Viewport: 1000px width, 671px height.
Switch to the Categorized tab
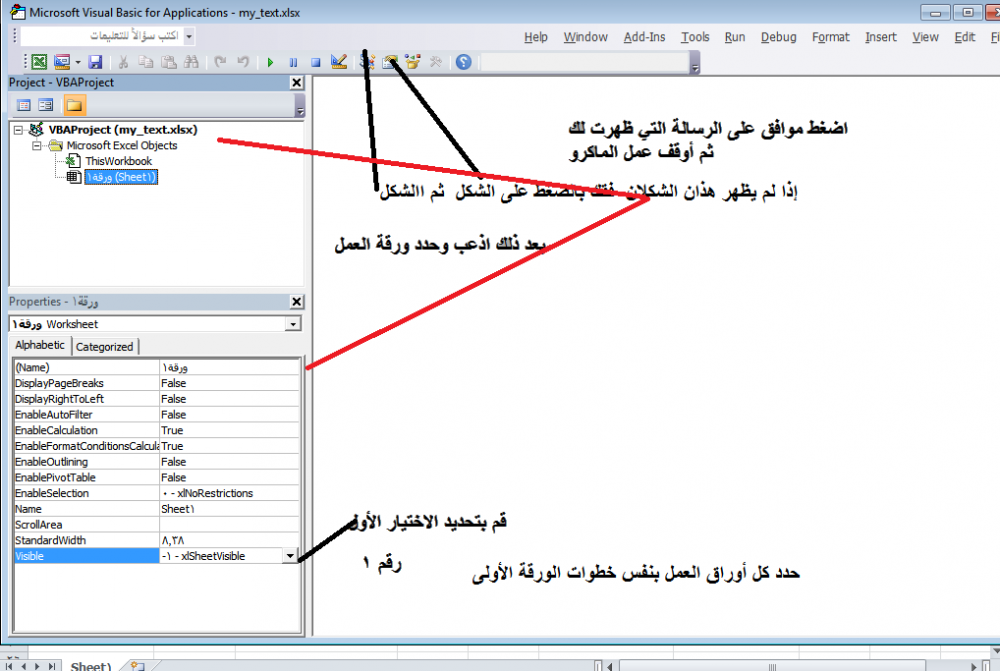[x=105, y=346]
